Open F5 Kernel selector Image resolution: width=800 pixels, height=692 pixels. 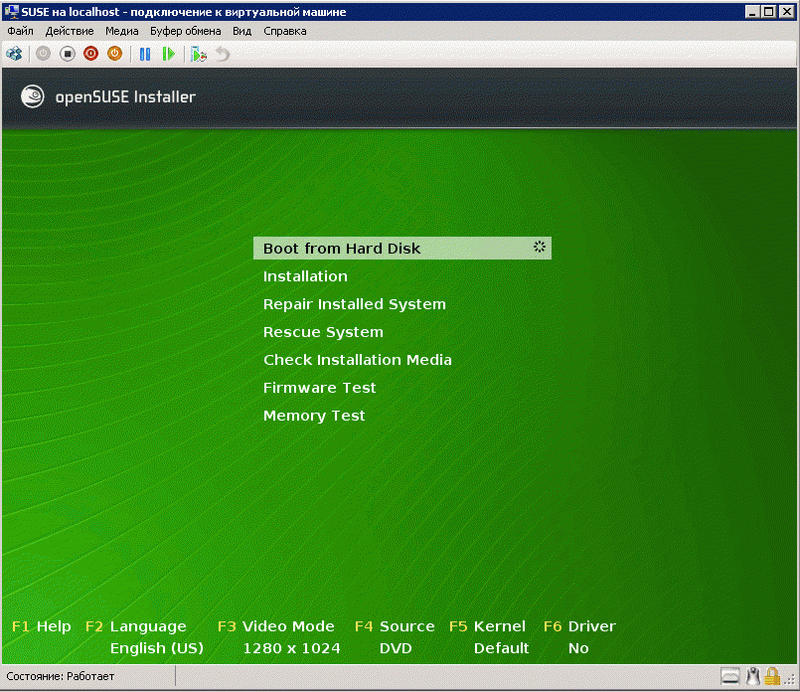pos(487,626)
